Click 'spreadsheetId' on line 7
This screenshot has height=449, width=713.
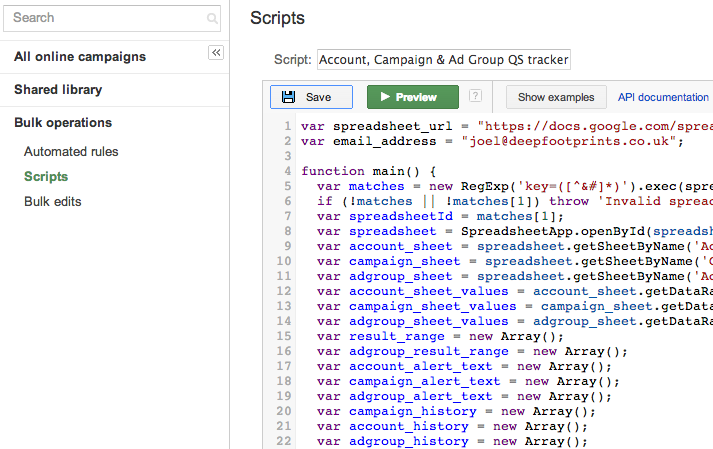coord(401,216)
